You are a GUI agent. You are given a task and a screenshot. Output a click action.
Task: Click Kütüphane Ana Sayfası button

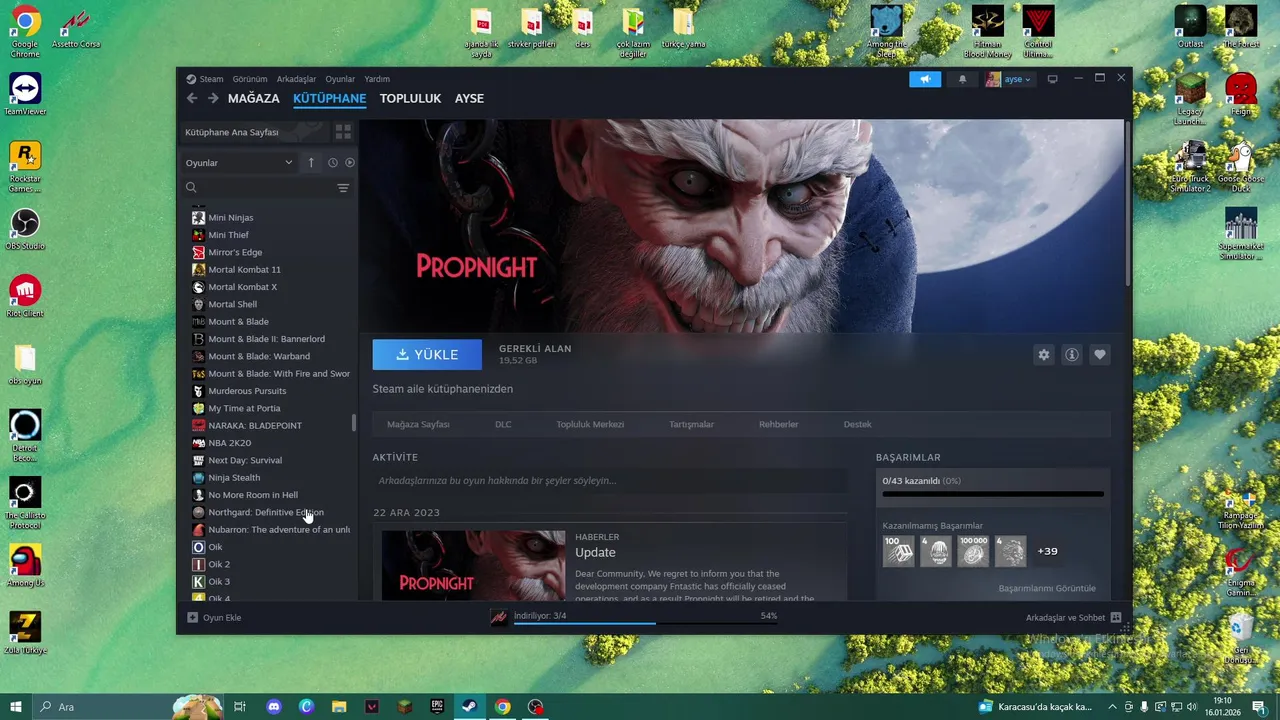pos(255,132)
